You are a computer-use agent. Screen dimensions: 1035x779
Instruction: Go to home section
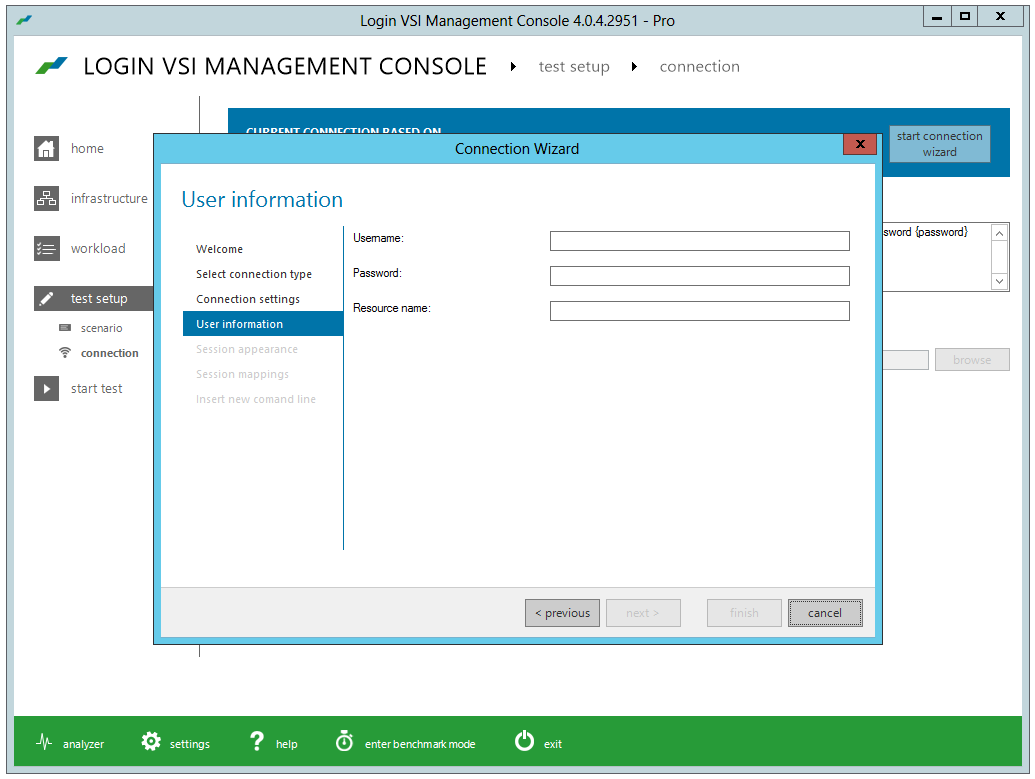click(87, 149)
